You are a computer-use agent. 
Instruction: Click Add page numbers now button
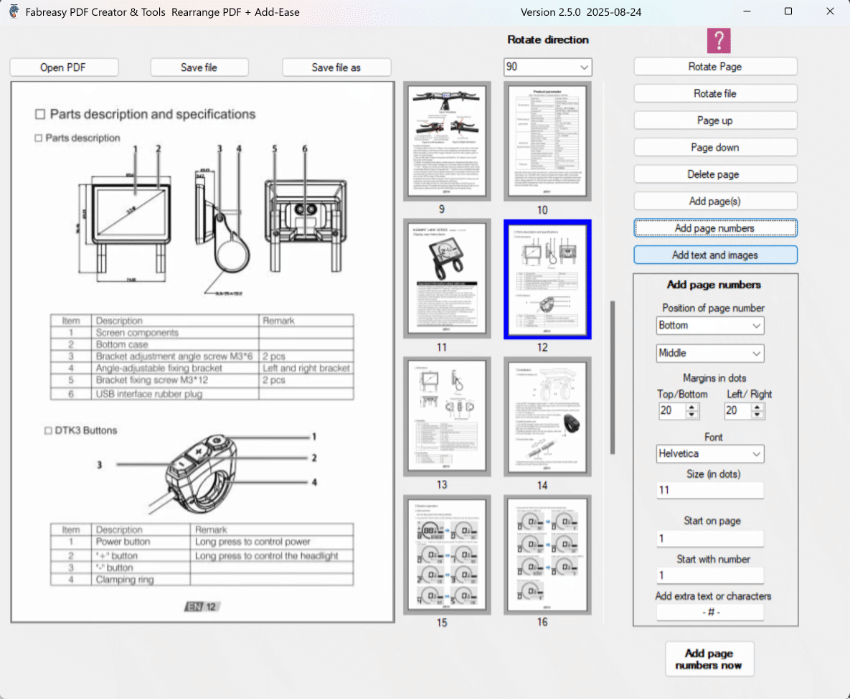[709, 659]
